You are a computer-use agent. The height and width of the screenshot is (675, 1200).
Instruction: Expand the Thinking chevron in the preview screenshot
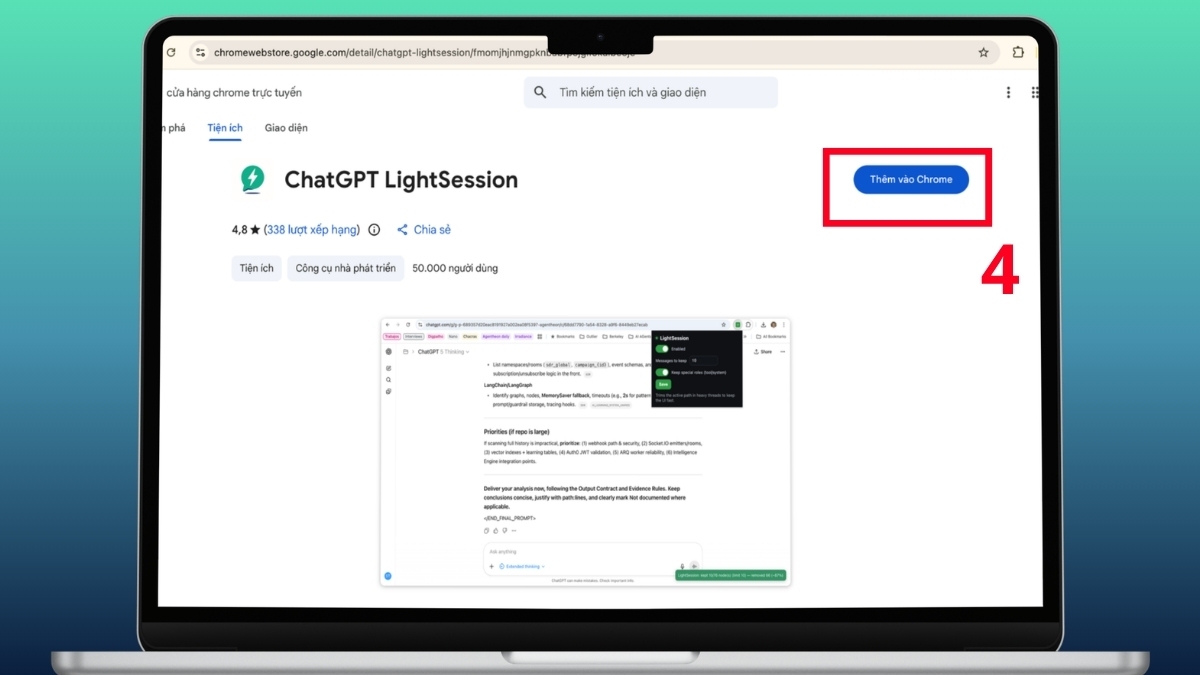click(468, 352)
